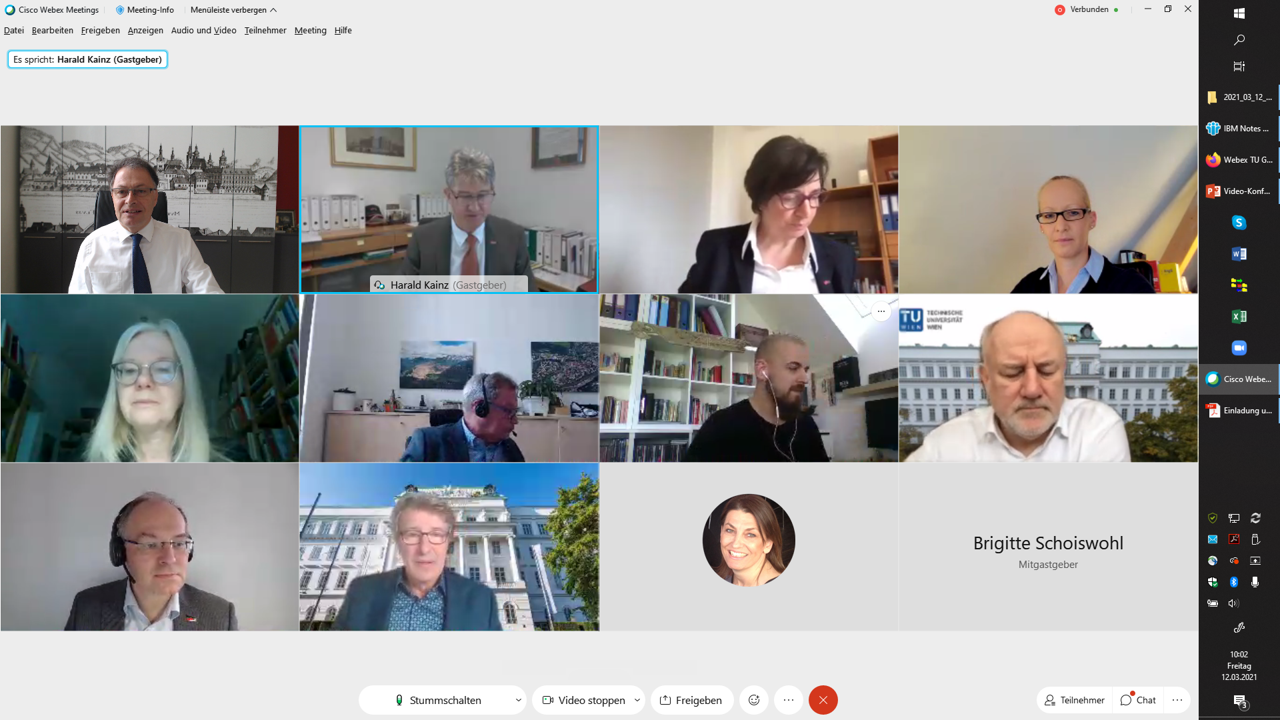Open the Audio und Video menu

point(203,30)
